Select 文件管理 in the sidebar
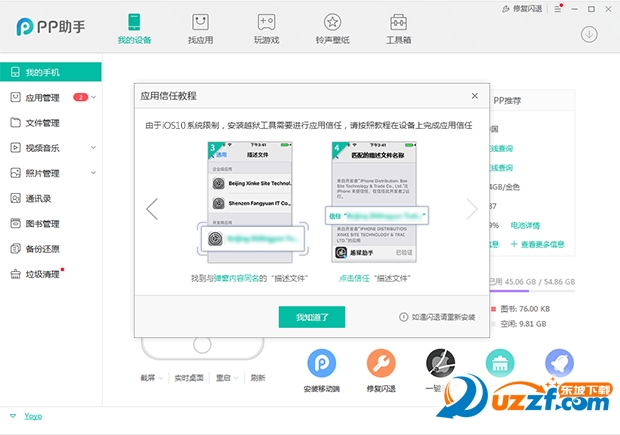Screen dimensions: 620x435 click(43, 123)
